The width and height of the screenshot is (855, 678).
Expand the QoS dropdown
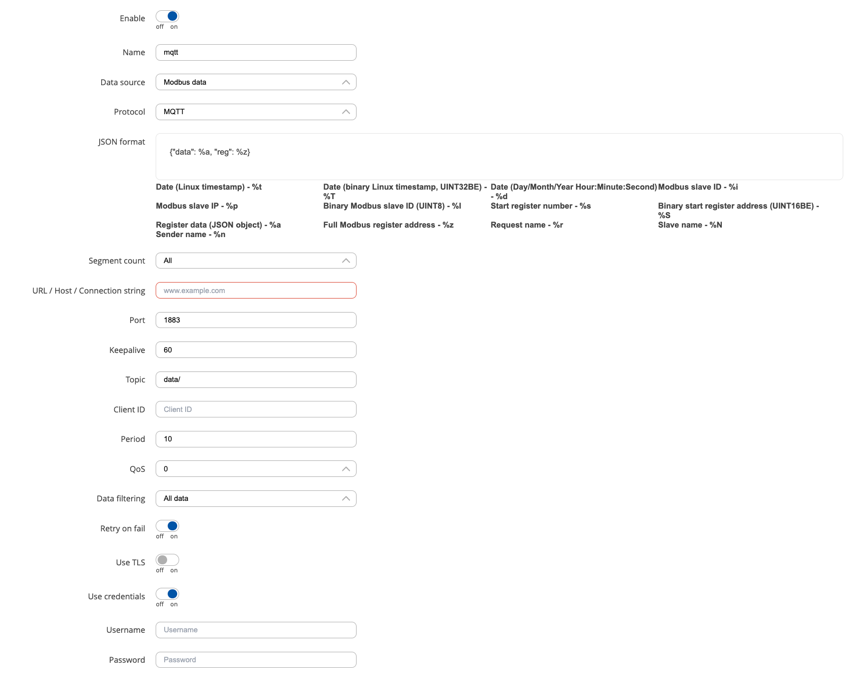[x=255, y=469]
